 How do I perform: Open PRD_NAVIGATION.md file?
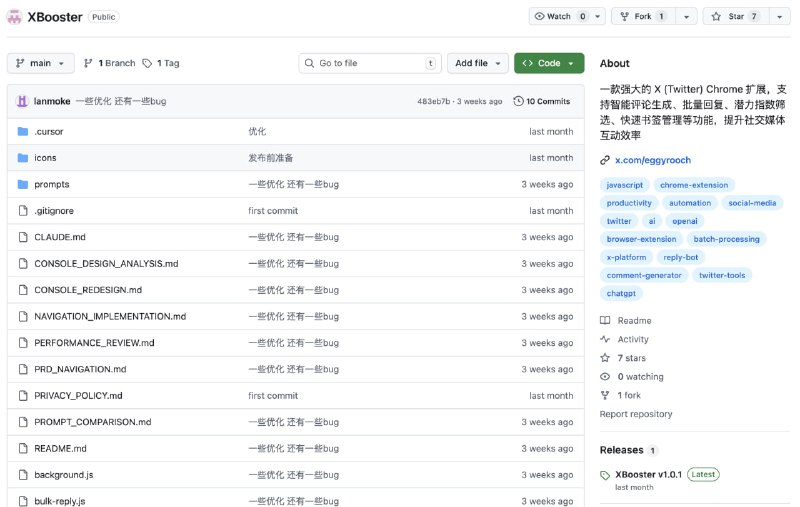point(80,369)
